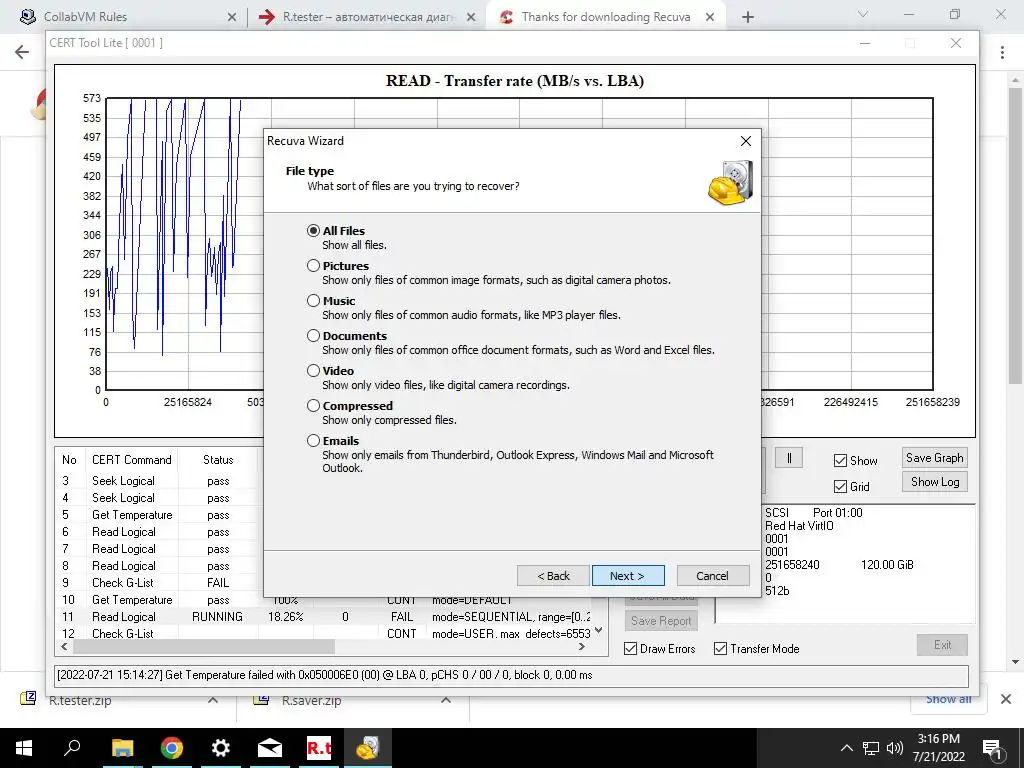Choose the Documents file type
Screen dimensions: 1024x768
[x=313, y=336]
